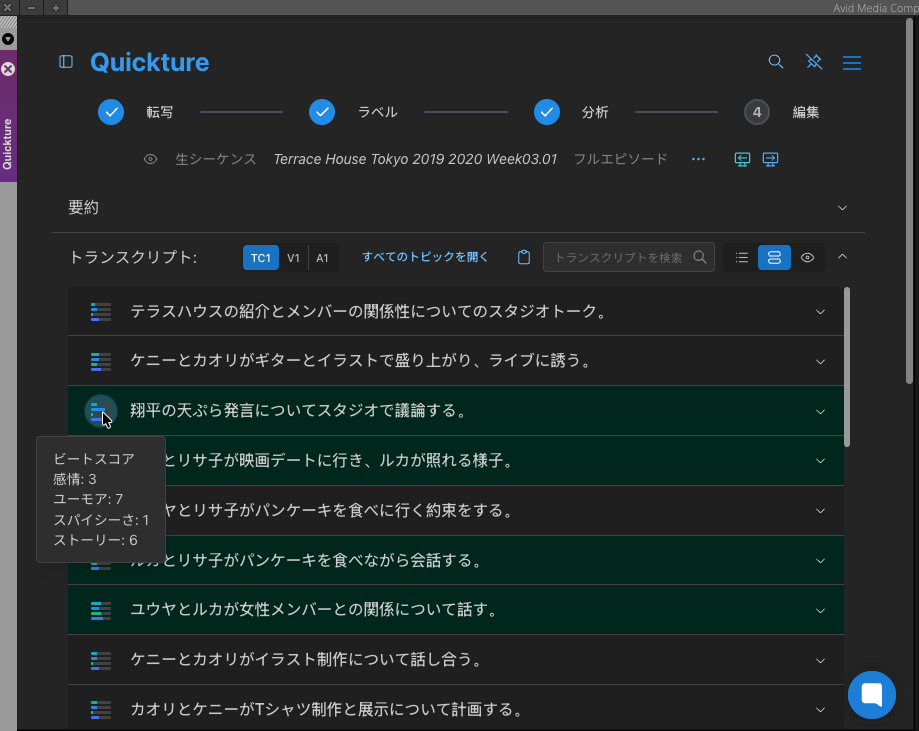Expand the ユウヤとルカが女性メンバー topic chevron

[821, 611]
